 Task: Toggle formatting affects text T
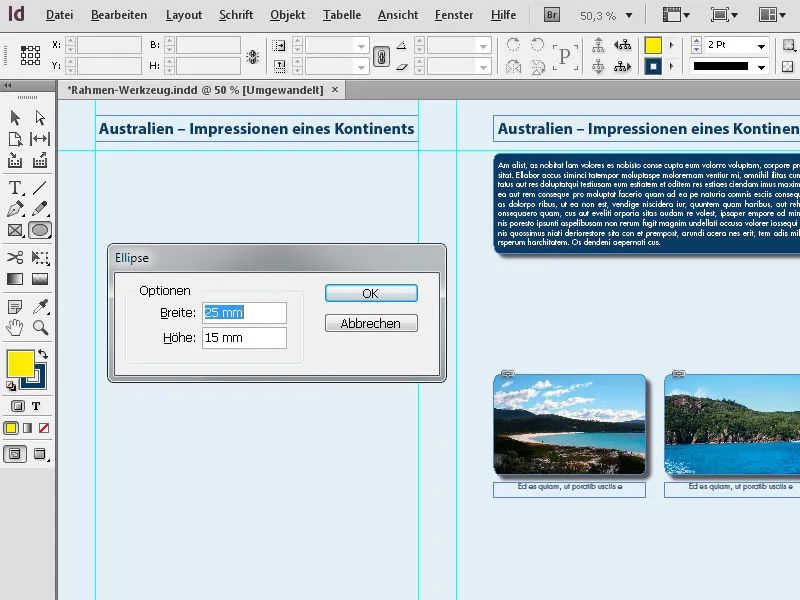[36, 406]
